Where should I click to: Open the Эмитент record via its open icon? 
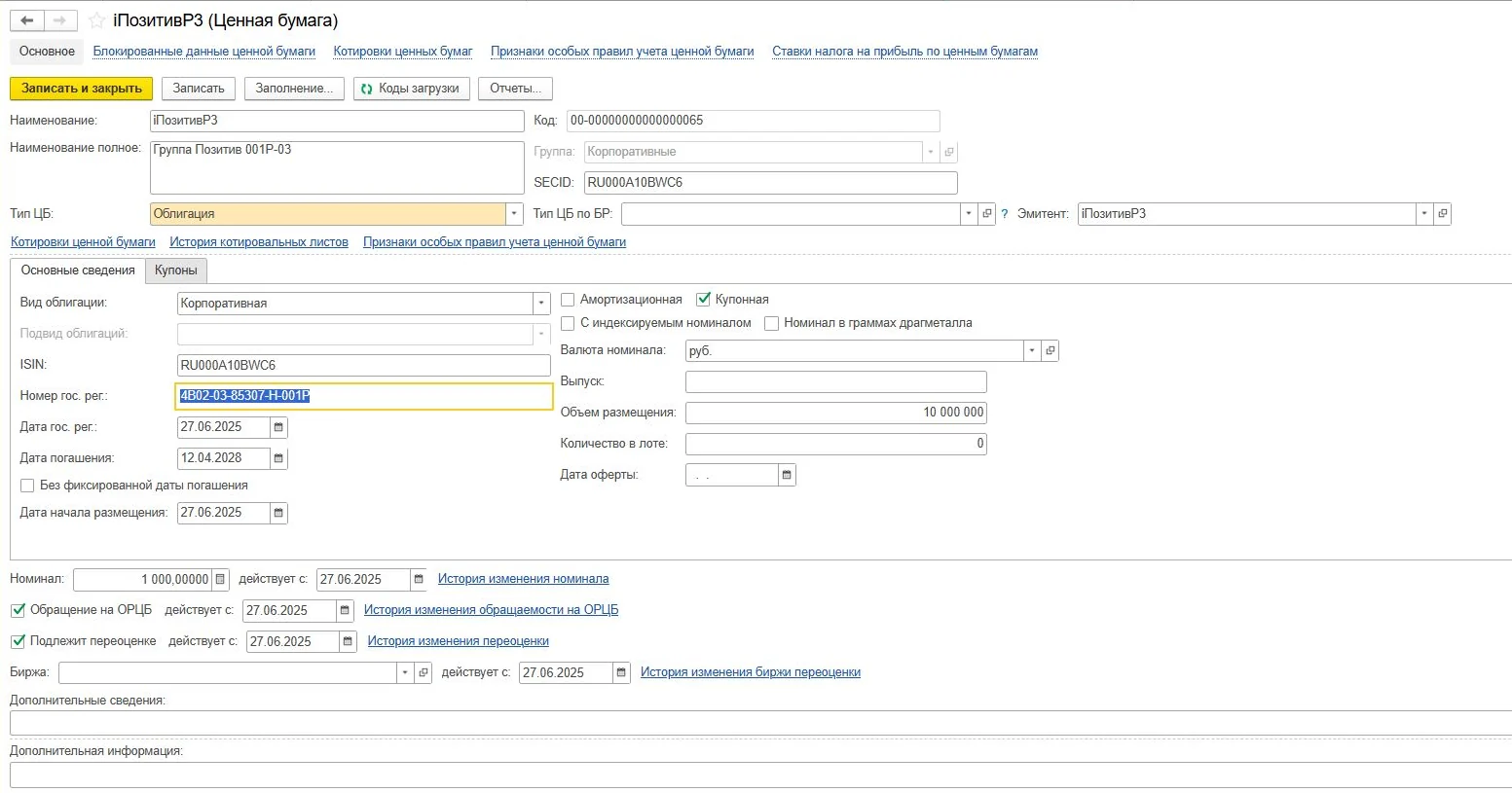click(1443, 214)
